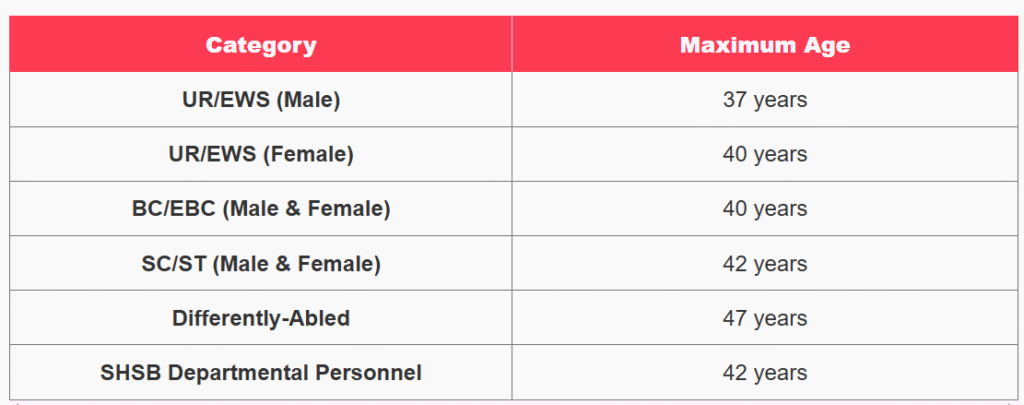Select the SHSB Departmental Personnel cell
Viewport: 1024px width, 405px height.
tap(261, 372)
